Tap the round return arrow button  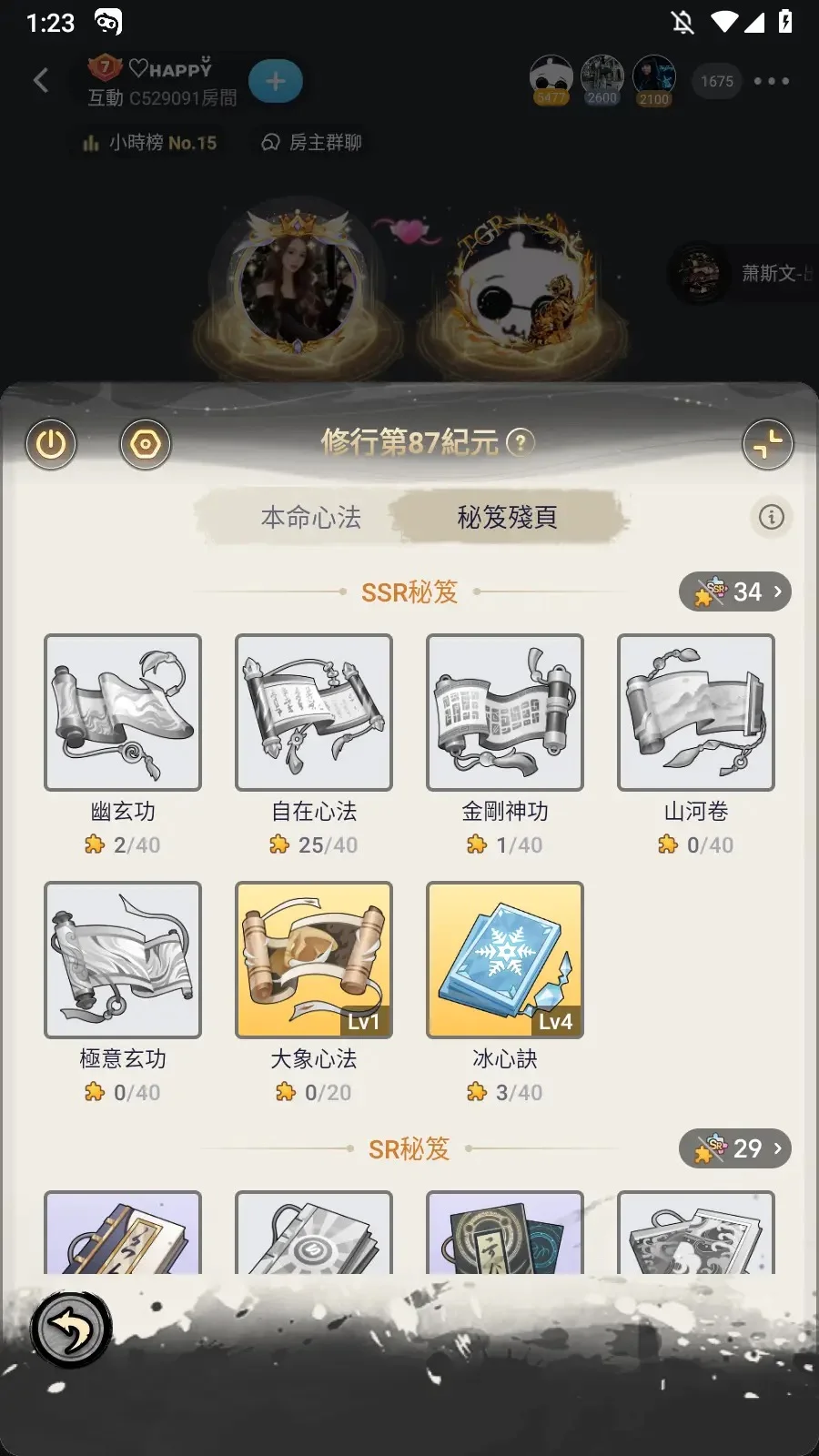[71, 1330]
